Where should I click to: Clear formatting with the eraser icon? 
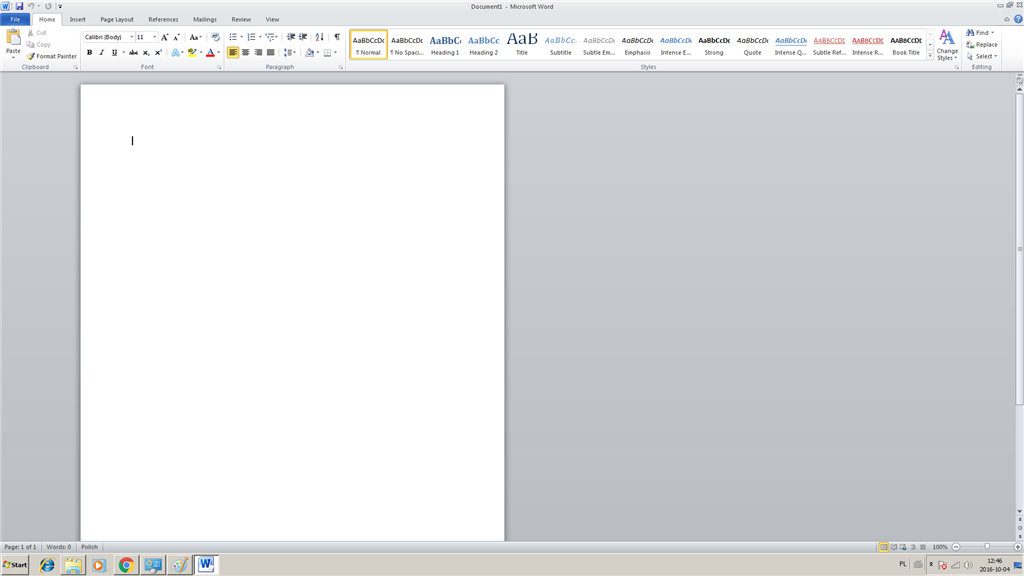tap(216, 37)
